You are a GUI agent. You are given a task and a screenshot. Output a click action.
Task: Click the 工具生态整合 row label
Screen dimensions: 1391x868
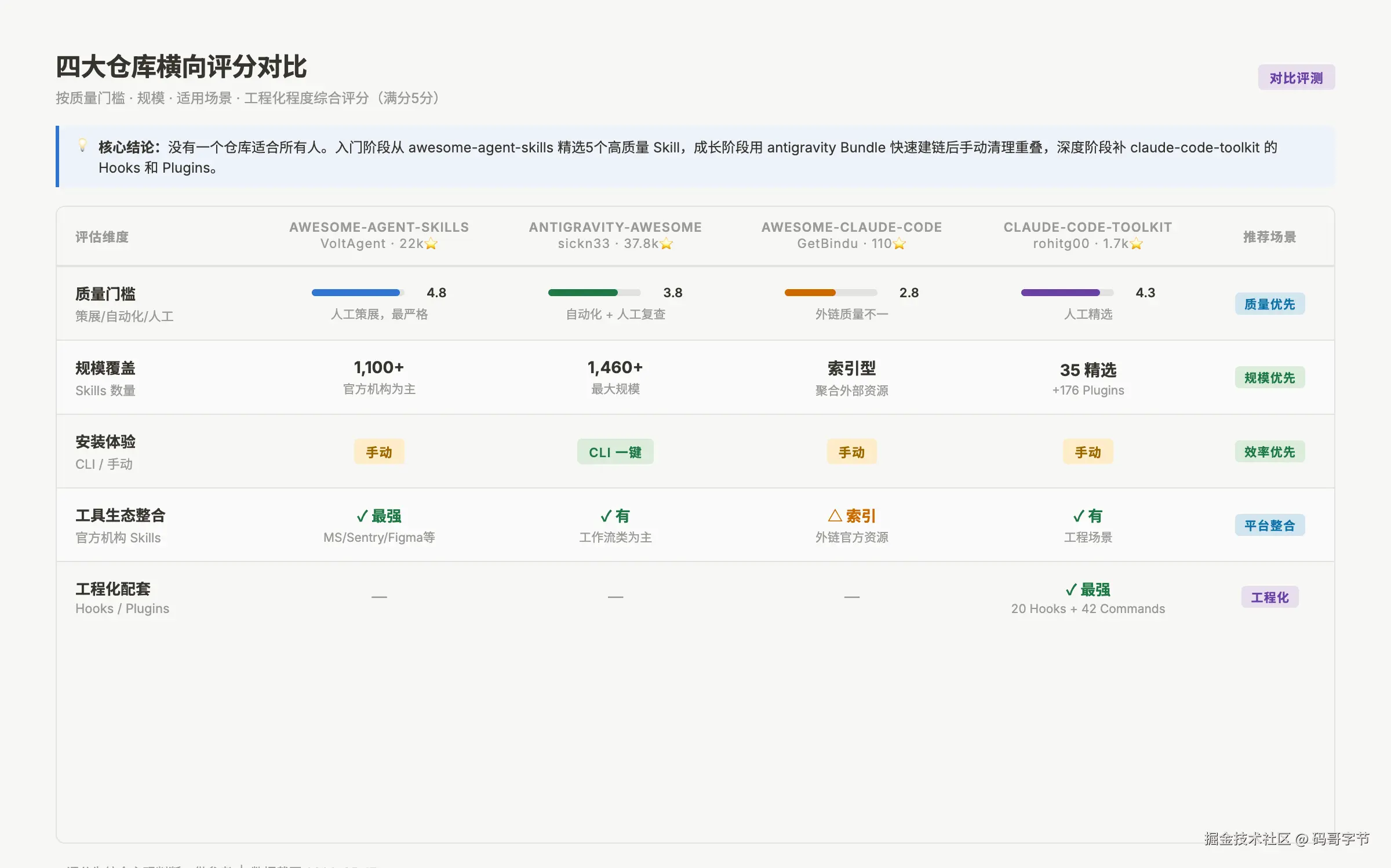point(121,516)
